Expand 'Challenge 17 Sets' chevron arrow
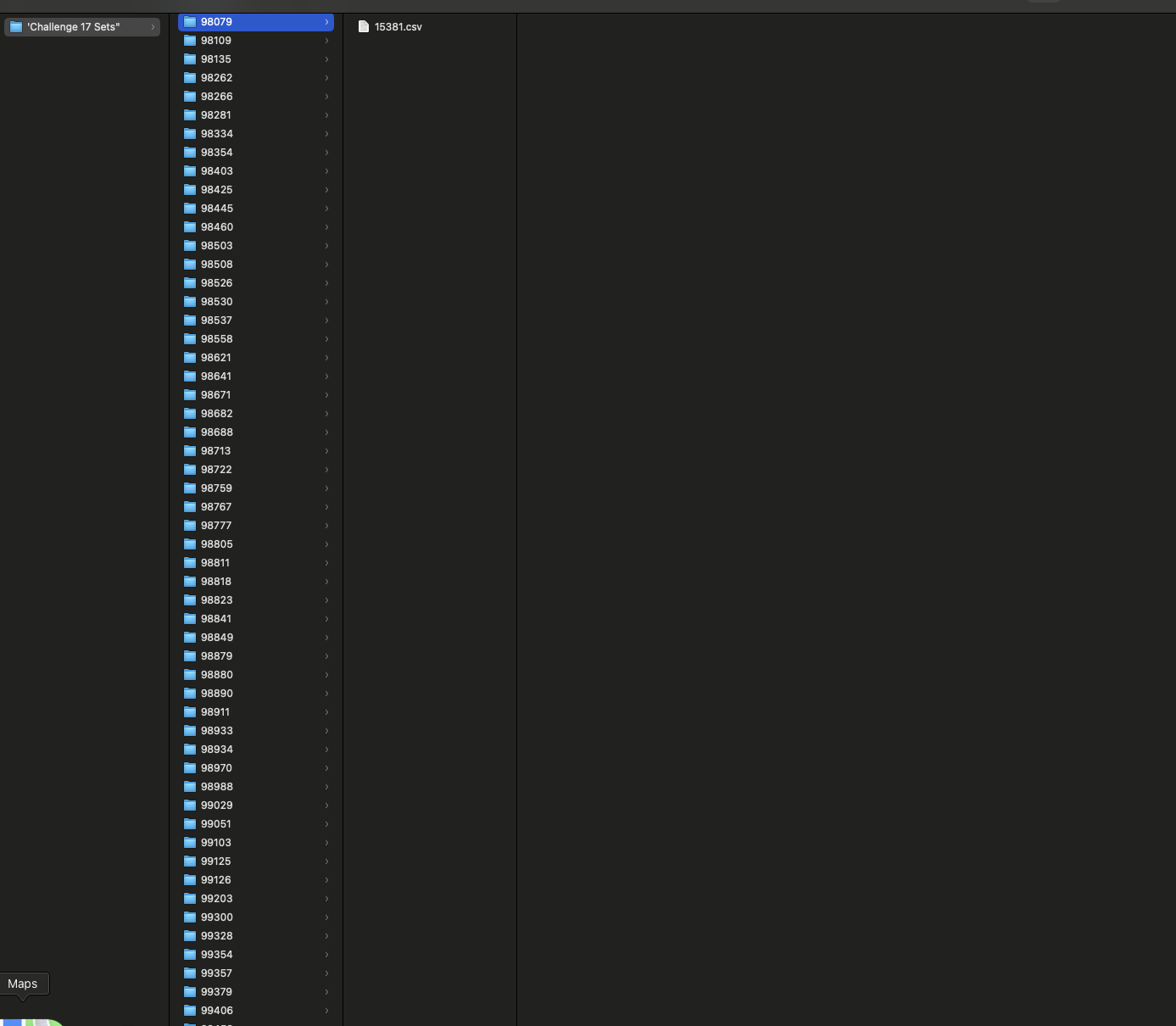Image resolution: width=1176 pixels, height=1026 pixels. point(153,27)
